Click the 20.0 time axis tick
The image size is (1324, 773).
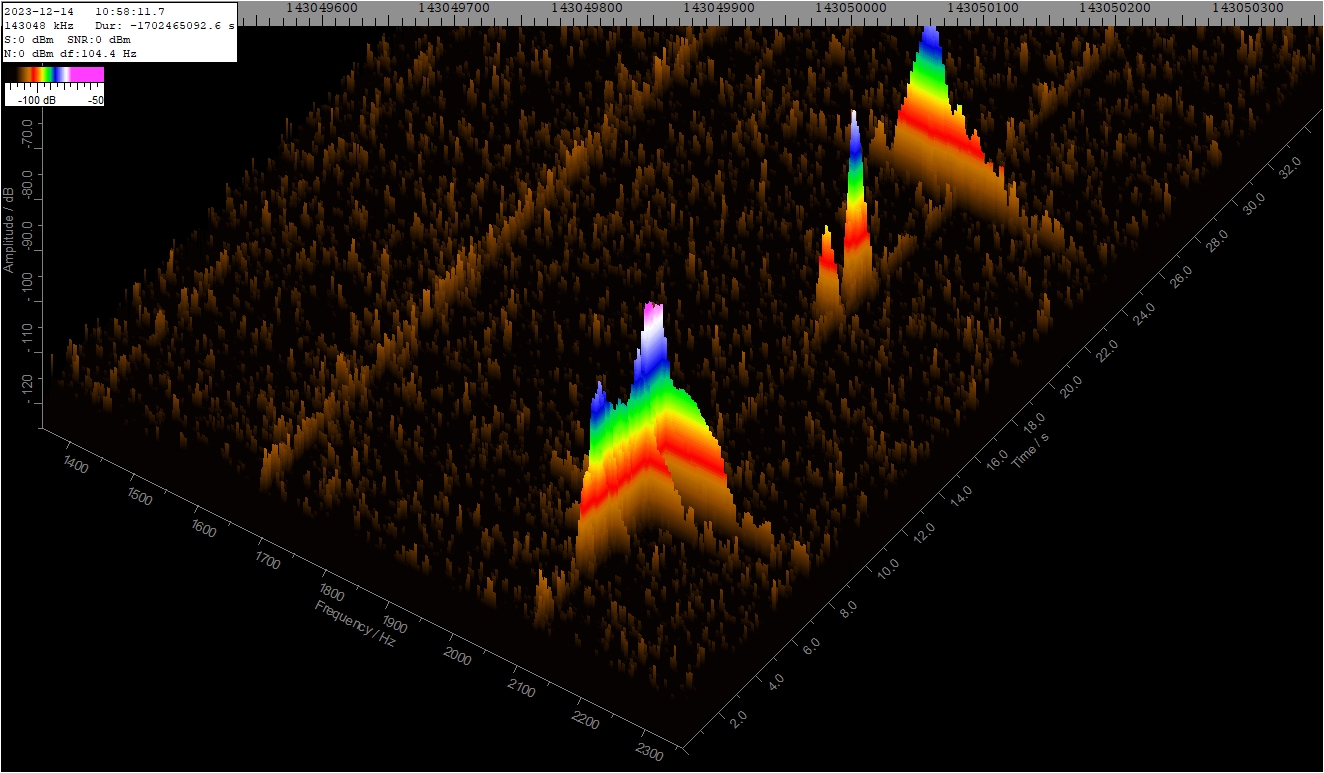1071,389
